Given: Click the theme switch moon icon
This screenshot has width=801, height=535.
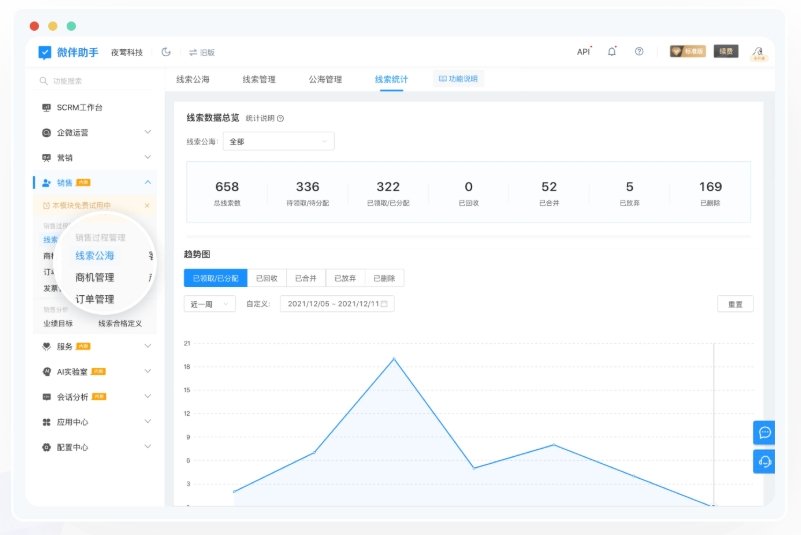Looking at the screenshot, I should 166,52.
